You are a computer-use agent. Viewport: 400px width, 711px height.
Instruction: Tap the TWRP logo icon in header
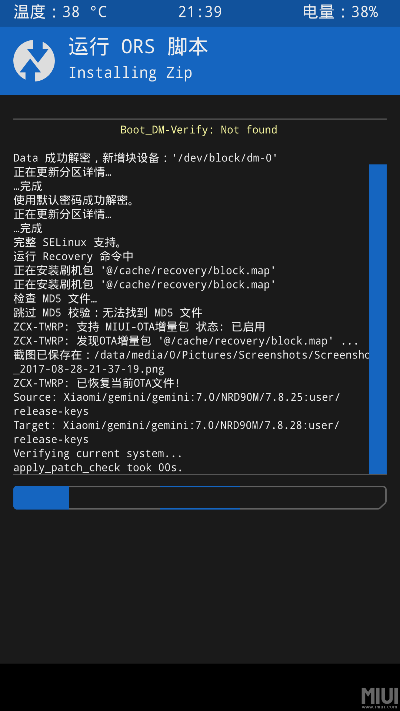[34, 61]
